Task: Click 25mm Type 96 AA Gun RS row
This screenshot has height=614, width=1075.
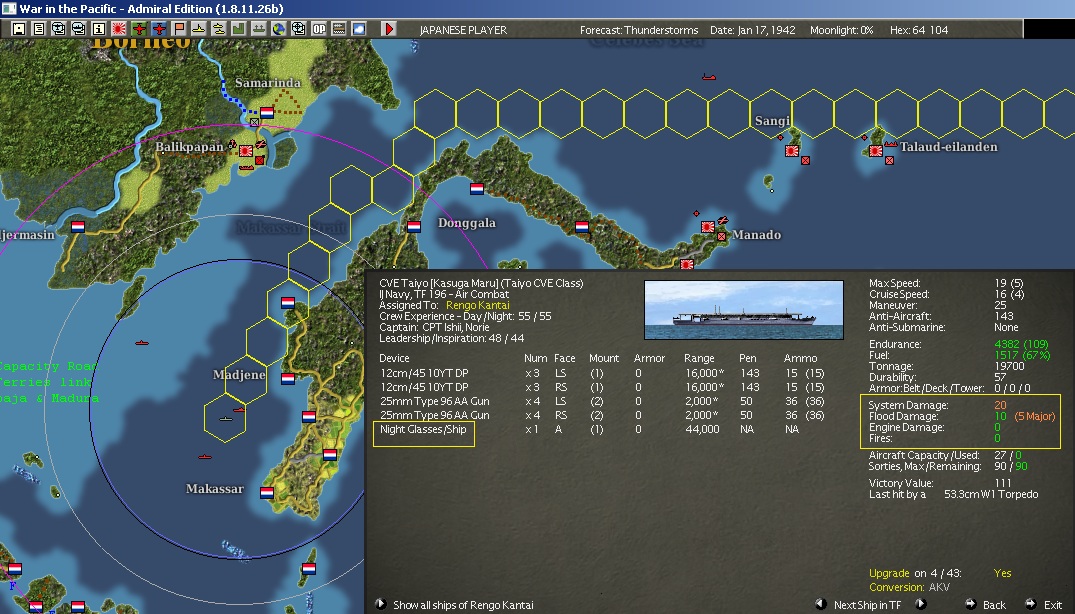Action: (602, 415)
